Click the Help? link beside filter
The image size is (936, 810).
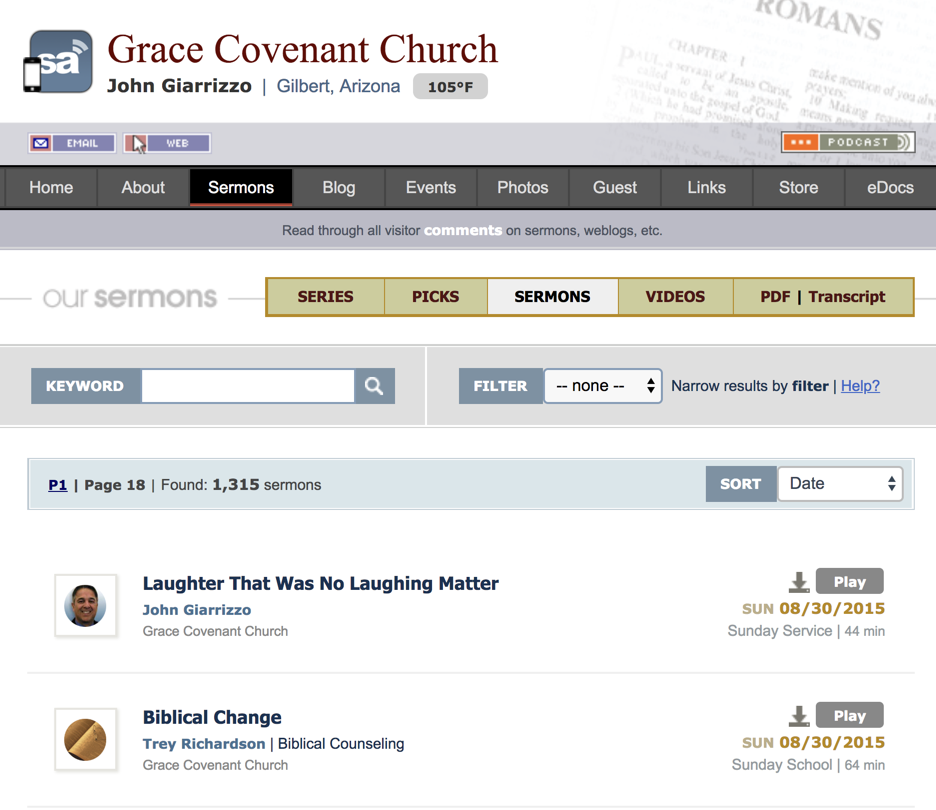(x=860, y=386)
